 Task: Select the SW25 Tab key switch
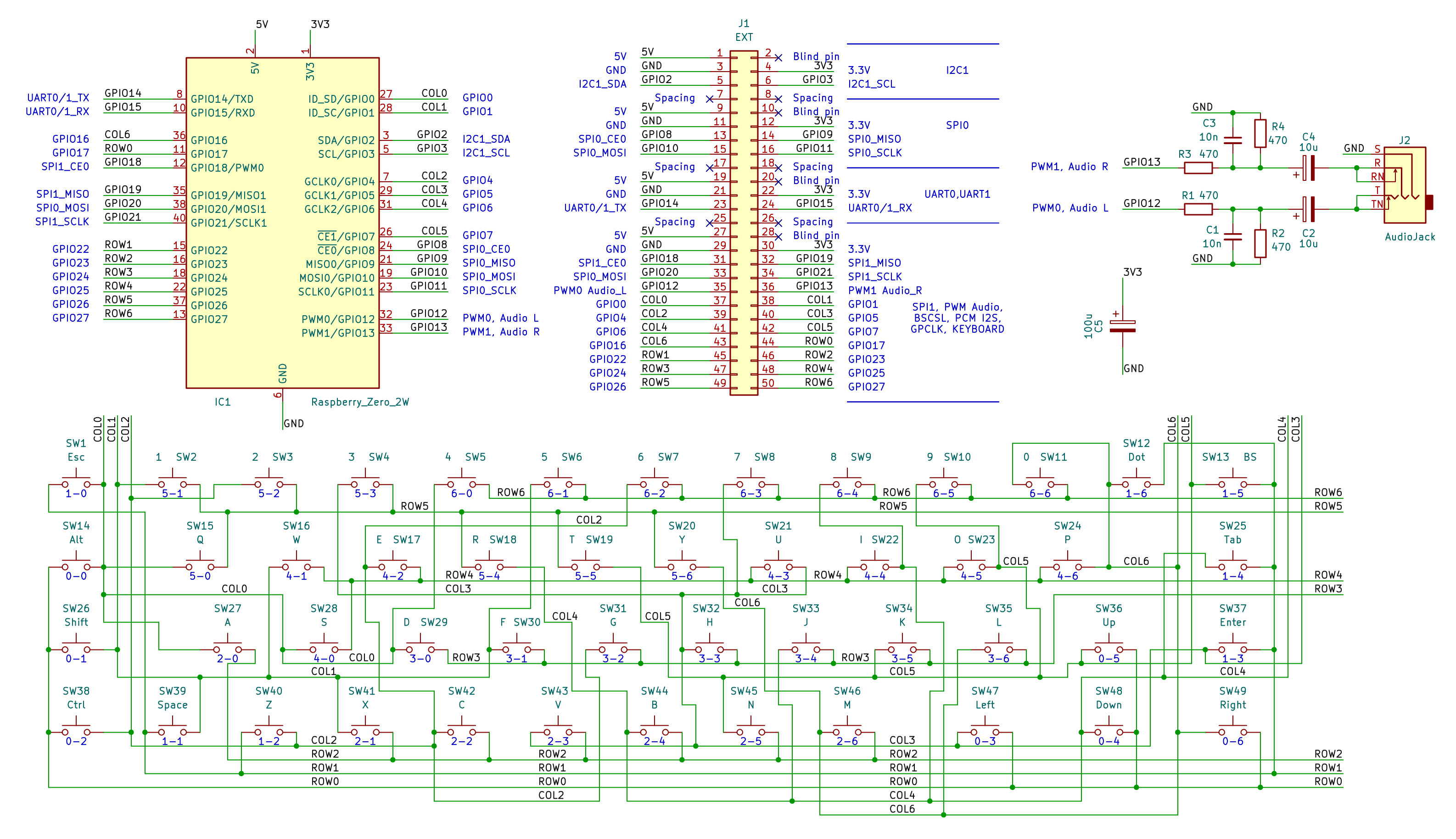point(1232,564)
